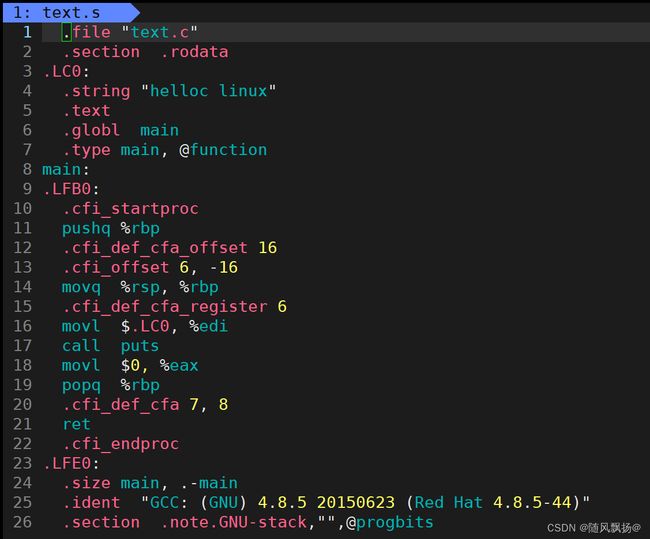
Task: Click line number 1 in the gutter
Action: (27, 32)
